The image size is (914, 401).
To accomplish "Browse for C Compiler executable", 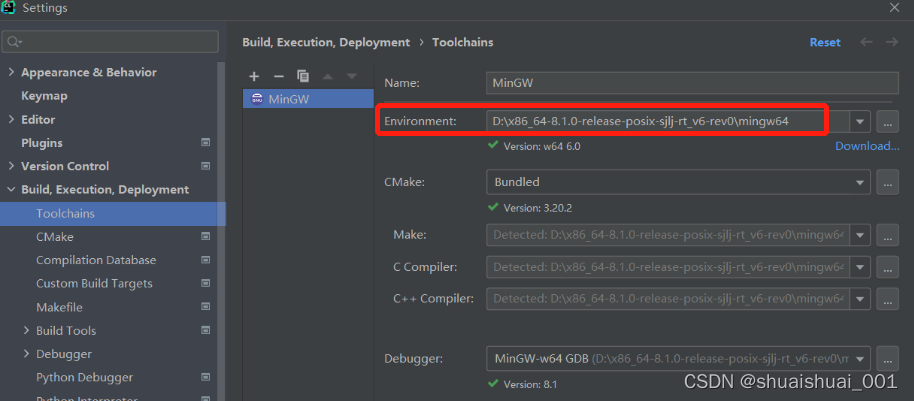I will pyautogui.click(x=887, y=268).
